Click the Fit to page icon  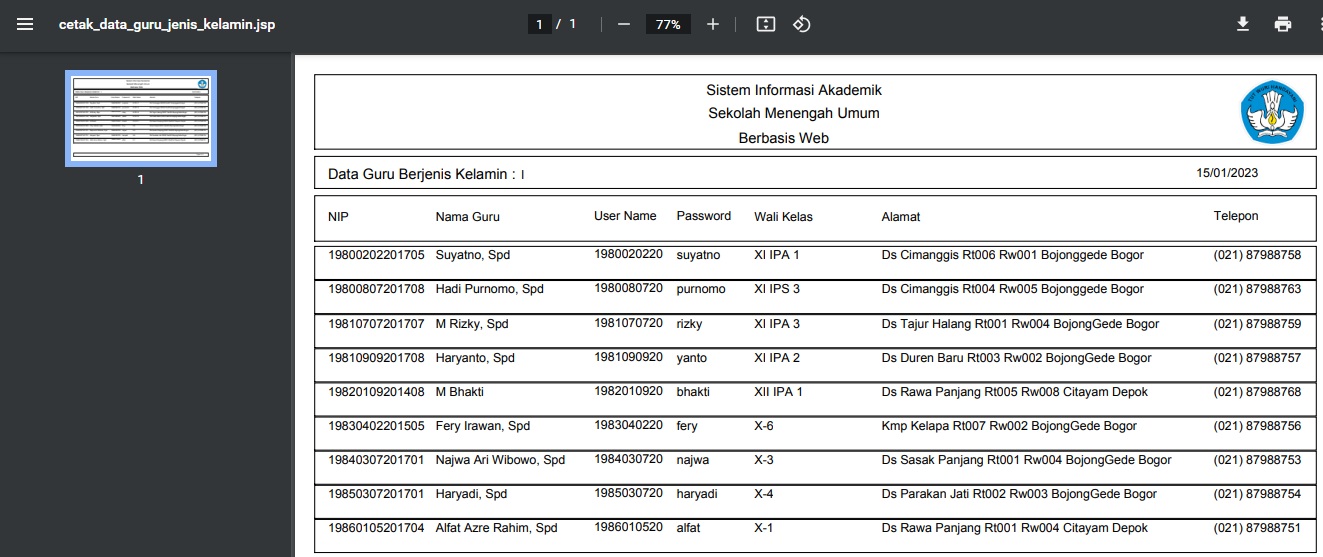(766, 24)
